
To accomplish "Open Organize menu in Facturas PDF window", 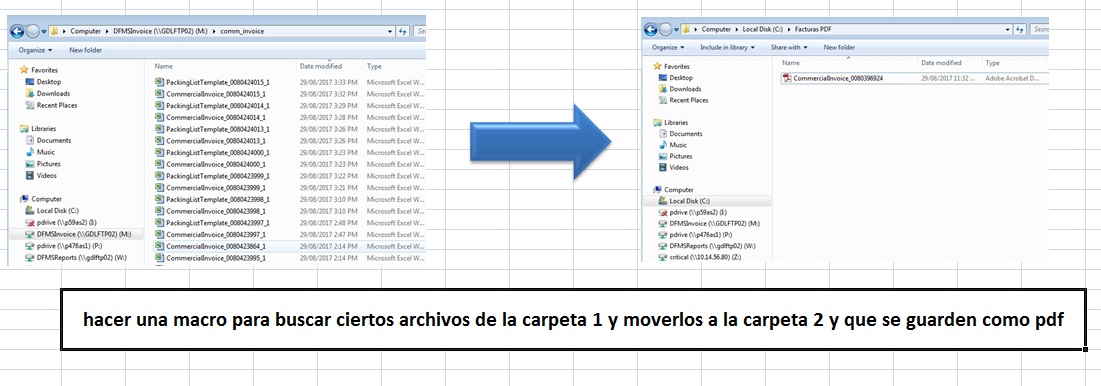I will coord(668,48).
